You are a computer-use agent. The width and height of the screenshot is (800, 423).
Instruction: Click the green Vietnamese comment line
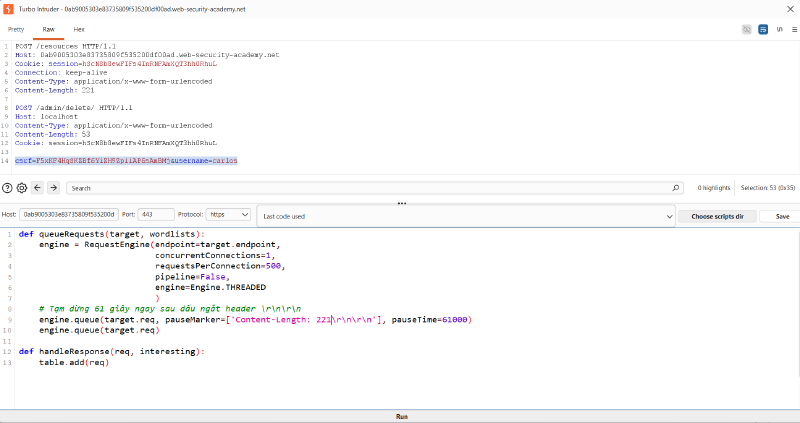[x=170, y=309]
